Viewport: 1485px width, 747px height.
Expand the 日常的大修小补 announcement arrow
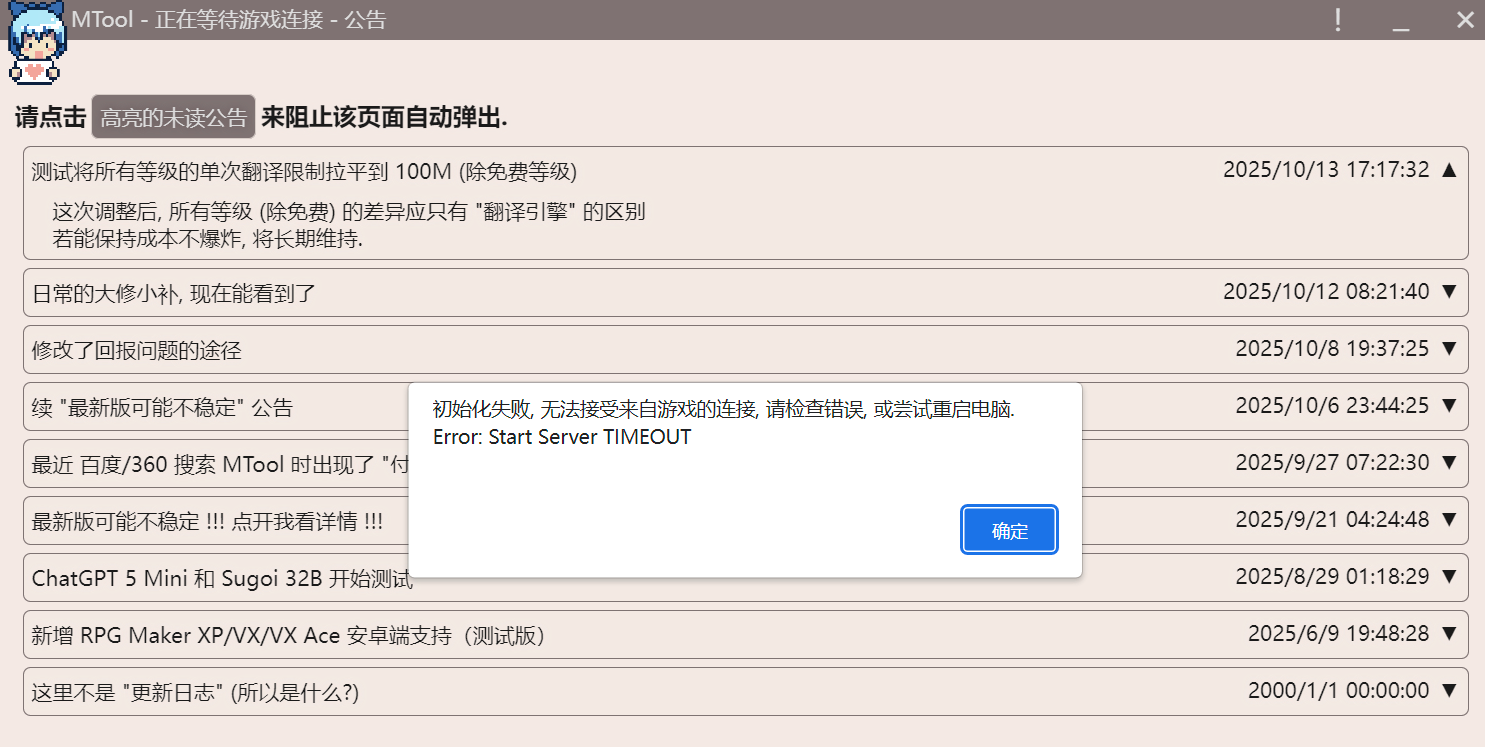coord(1449,292)
